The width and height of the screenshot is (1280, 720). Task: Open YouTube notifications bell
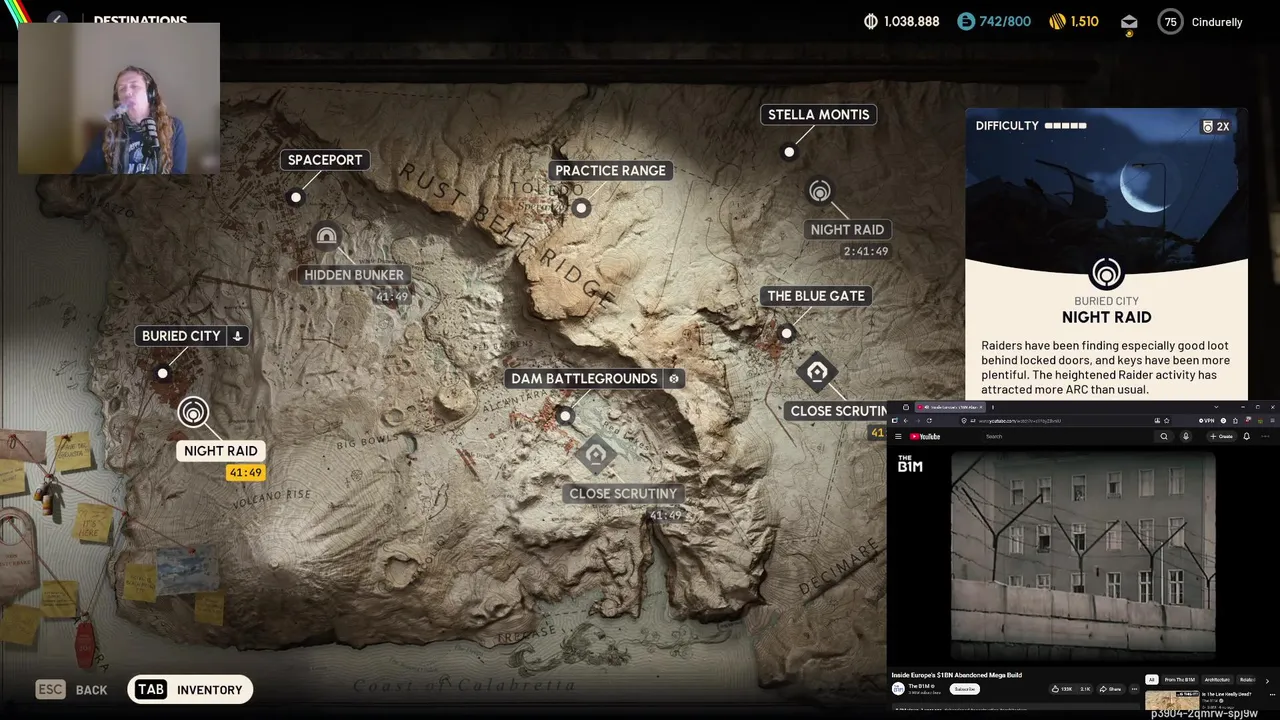1247,437
